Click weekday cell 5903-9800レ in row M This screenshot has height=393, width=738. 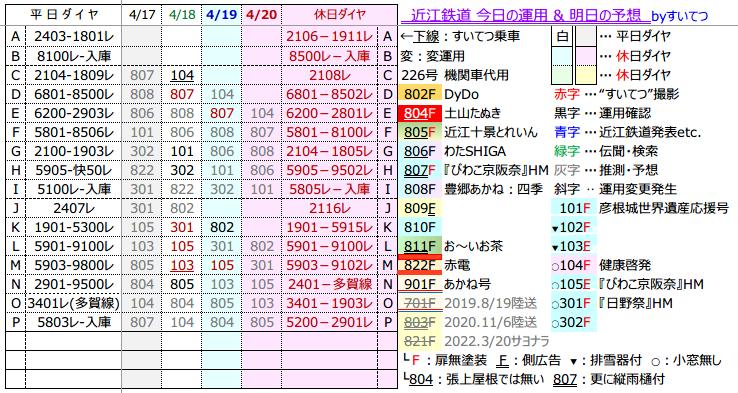[74, 265]
